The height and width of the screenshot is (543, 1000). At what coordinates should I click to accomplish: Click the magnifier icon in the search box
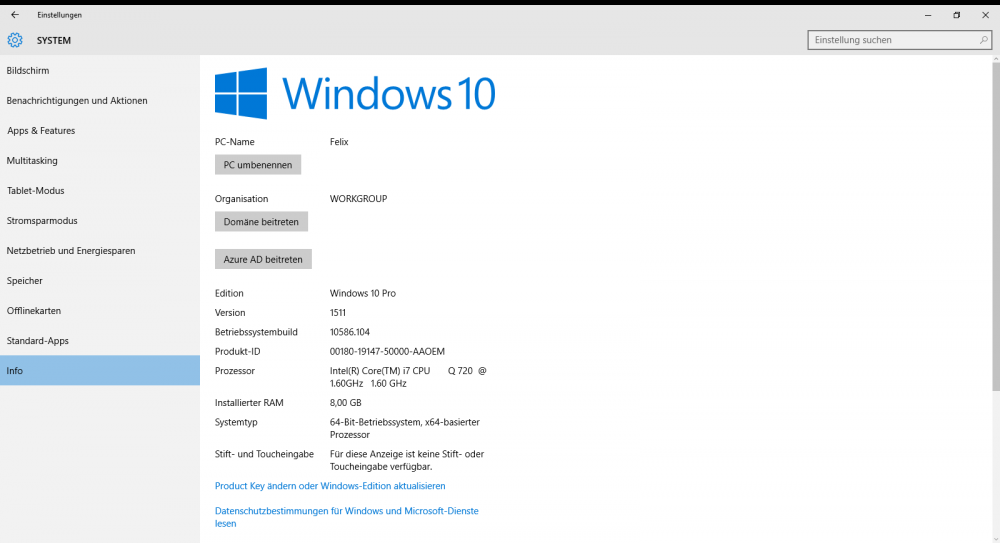coord(983,40)
